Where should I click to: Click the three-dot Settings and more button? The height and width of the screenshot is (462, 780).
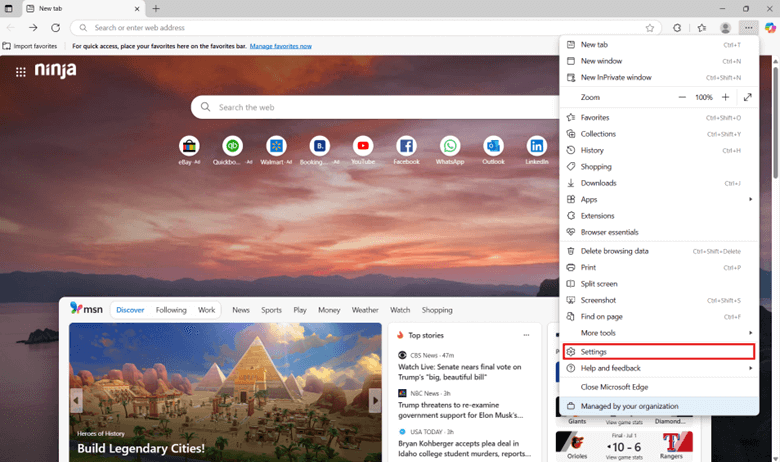tap(748, 28)
